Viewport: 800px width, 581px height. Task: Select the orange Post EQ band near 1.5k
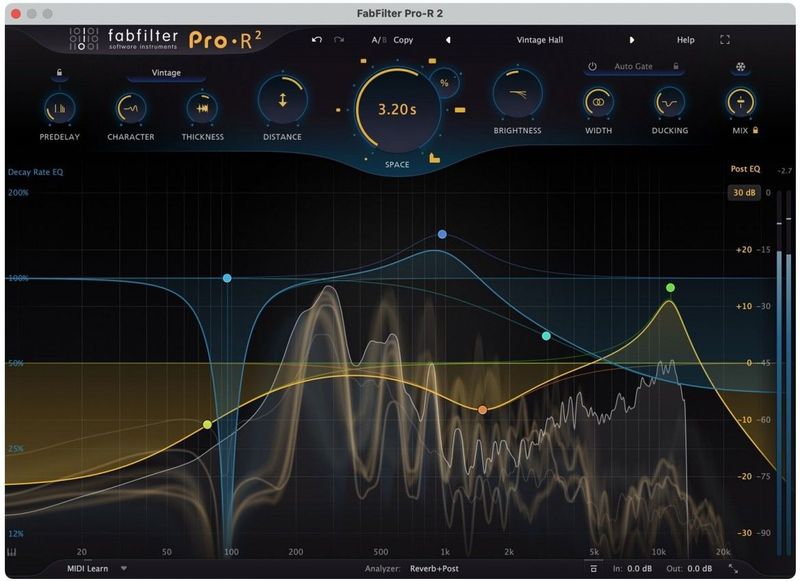(482, 410)
